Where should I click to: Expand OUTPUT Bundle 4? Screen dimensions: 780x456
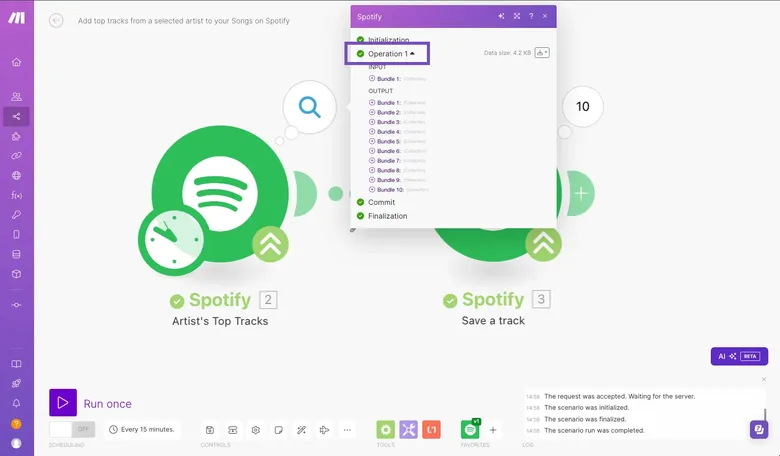tap(372, 132)
